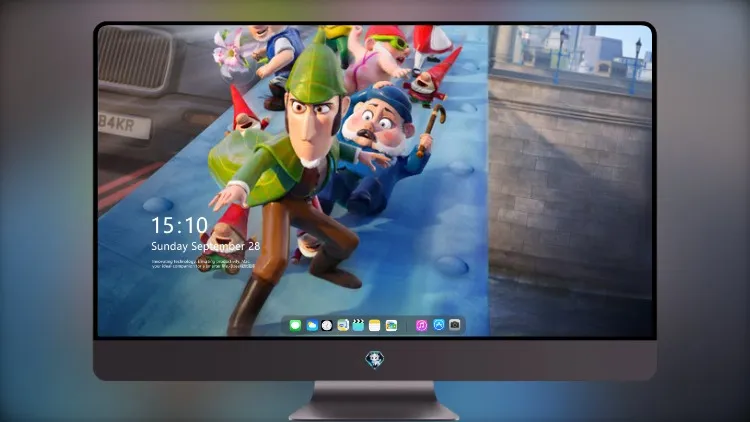Launch the Camera app from the dock

pos(455,325)
